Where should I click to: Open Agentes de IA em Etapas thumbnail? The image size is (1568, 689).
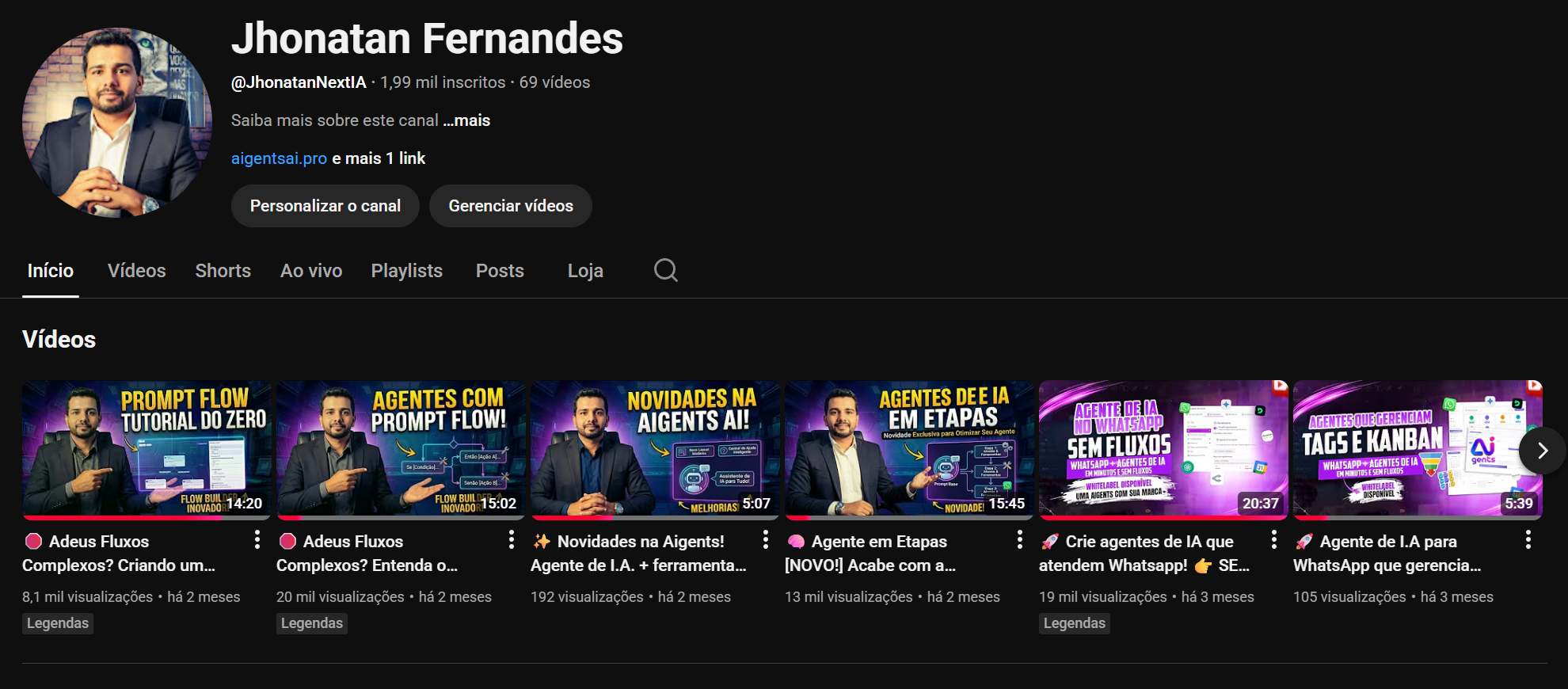pos(909,449)
